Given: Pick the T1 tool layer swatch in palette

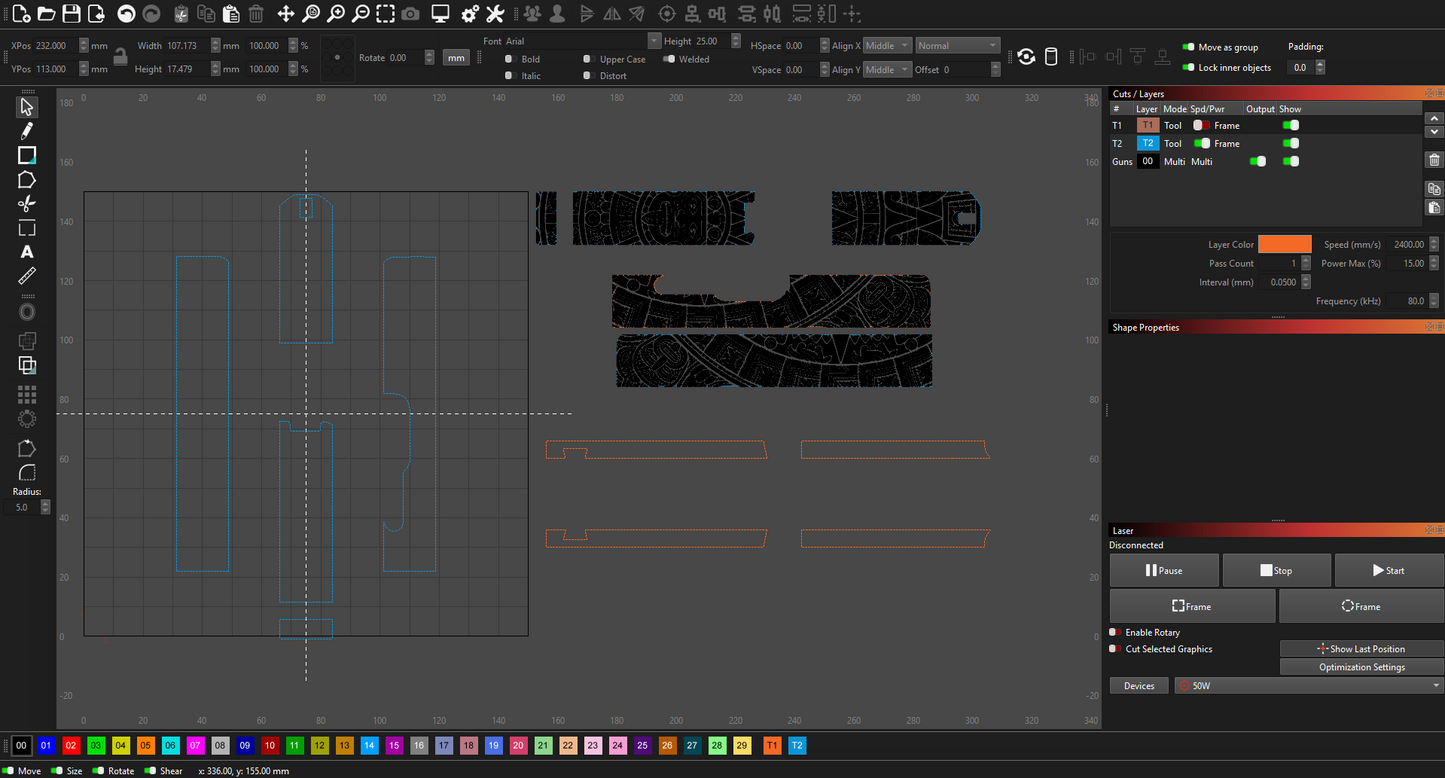Looking at the screenshot, I should (x=772, y=745).
